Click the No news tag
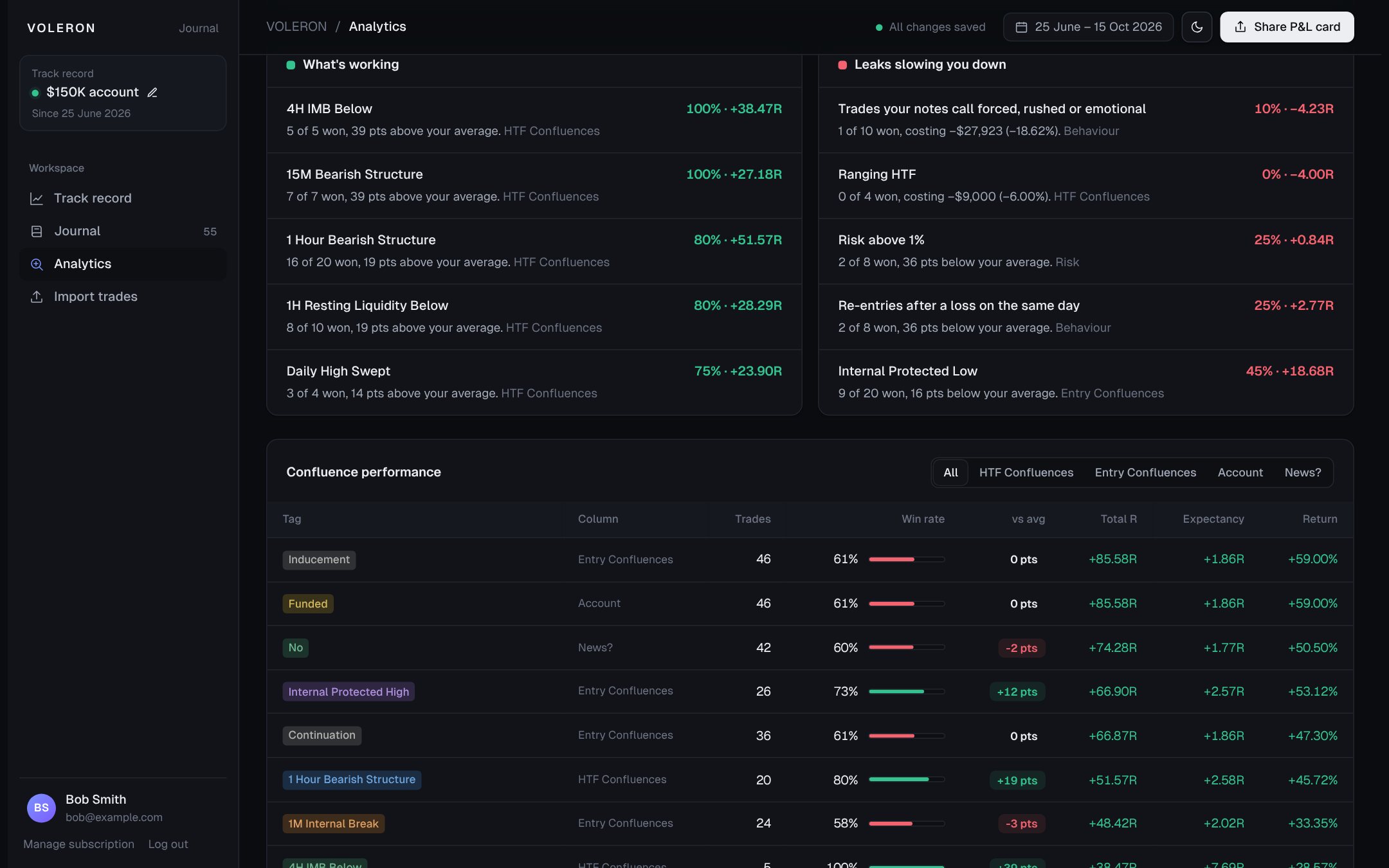 tap(295, 647)
